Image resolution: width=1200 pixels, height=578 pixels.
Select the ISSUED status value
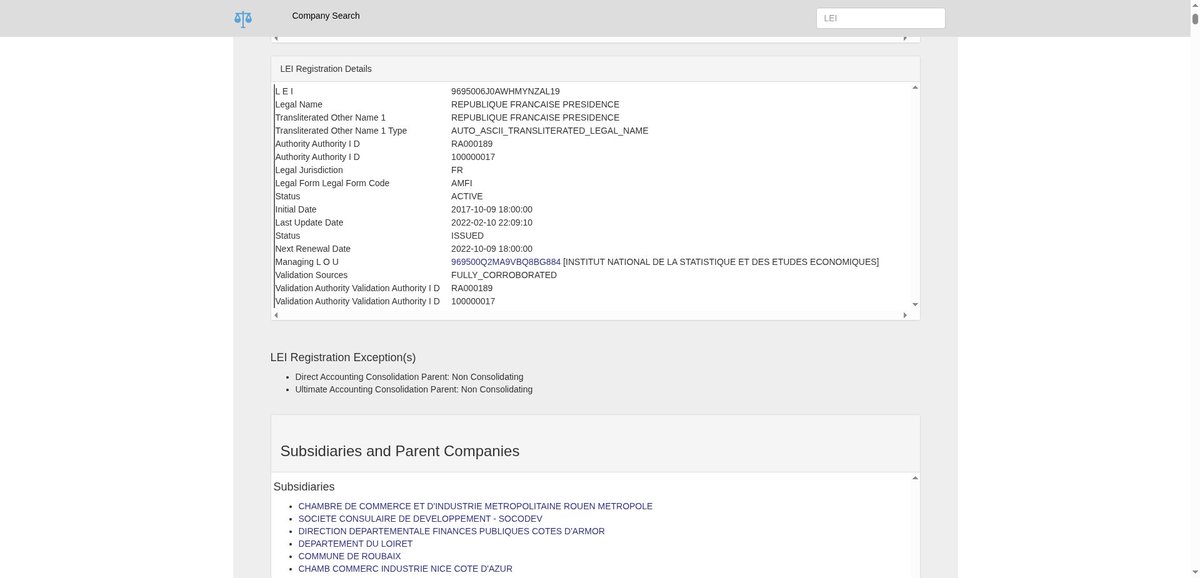pyautogui.click(x=467, y=236)
